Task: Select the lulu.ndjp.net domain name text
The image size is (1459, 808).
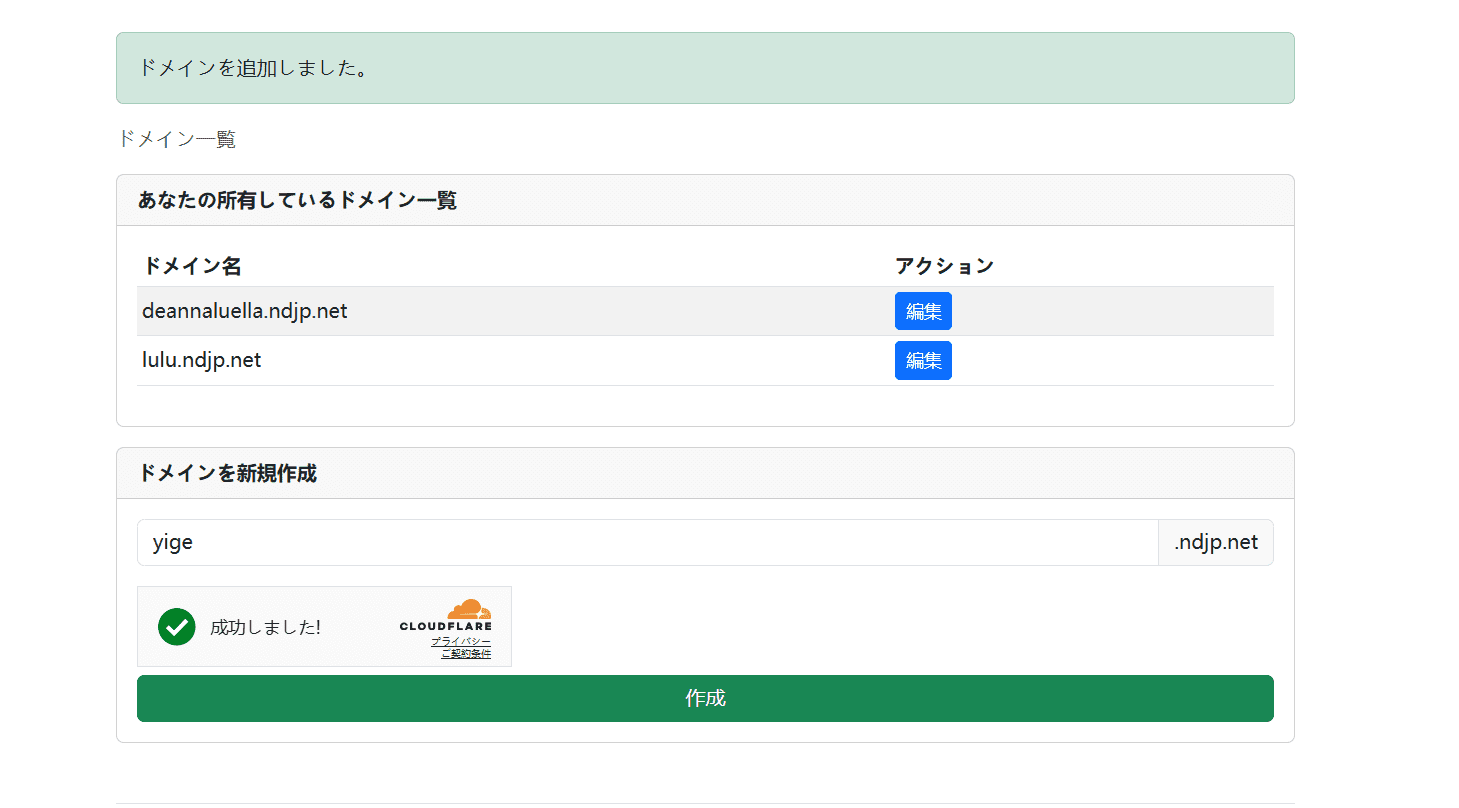Action: (x=201, y=360)
